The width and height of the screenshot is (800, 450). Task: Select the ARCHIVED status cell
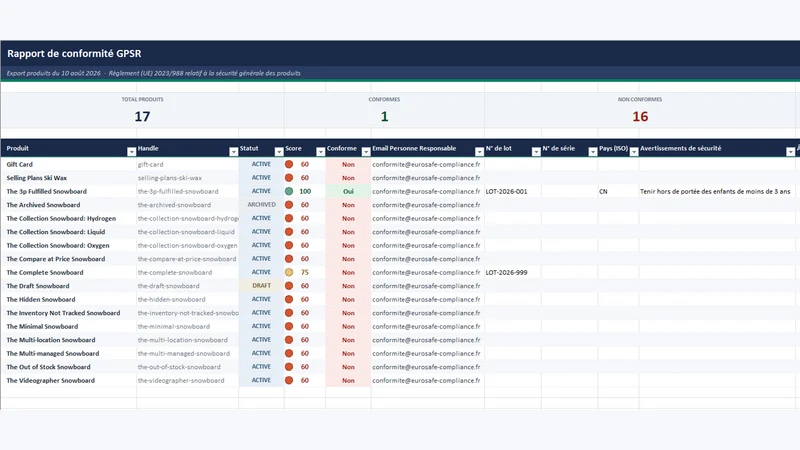tap(261, 205)
